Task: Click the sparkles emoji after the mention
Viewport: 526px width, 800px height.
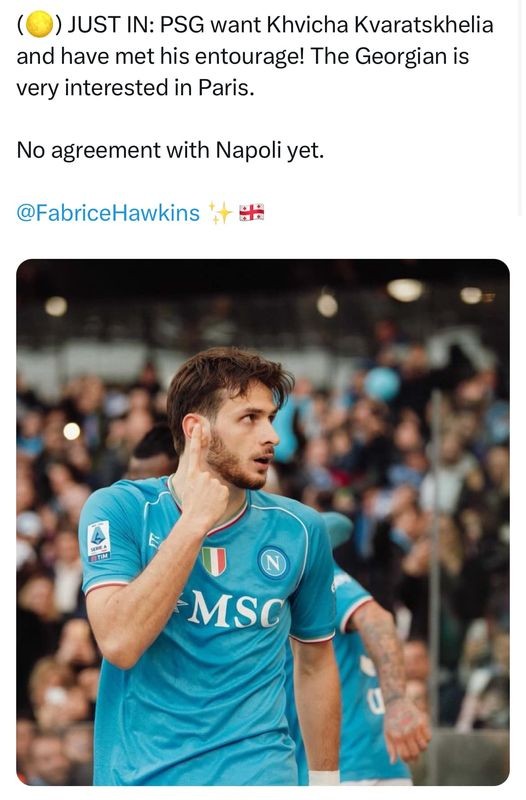Action: tap(220, 212)
